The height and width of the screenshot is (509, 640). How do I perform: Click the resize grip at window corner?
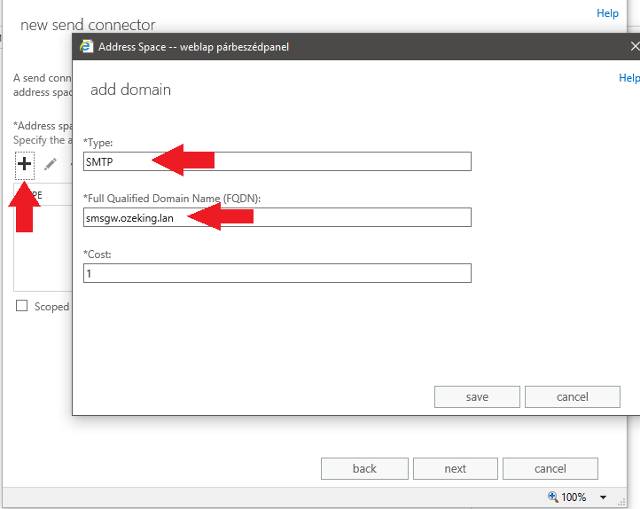coord(622,502)
